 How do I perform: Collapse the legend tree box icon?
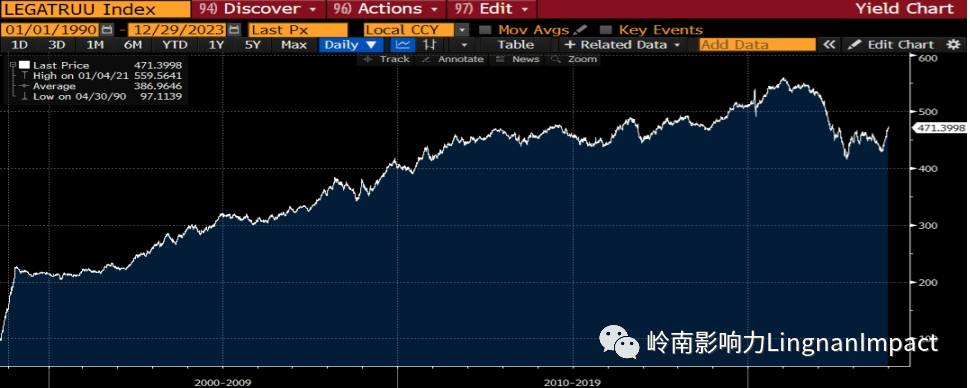[13, 64]
